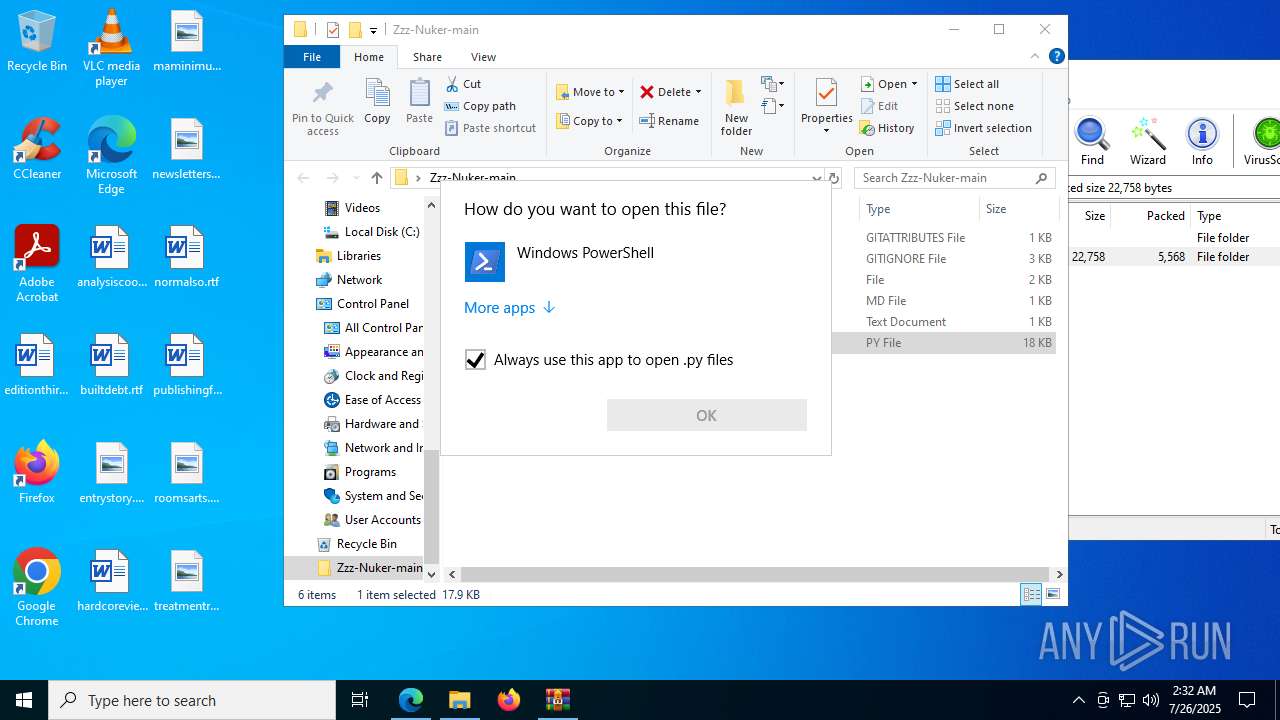Open the Open button dropdown arrow
Image resolution: width=1280 pixels, height=720 pixels.
click(x=914, y=84)
